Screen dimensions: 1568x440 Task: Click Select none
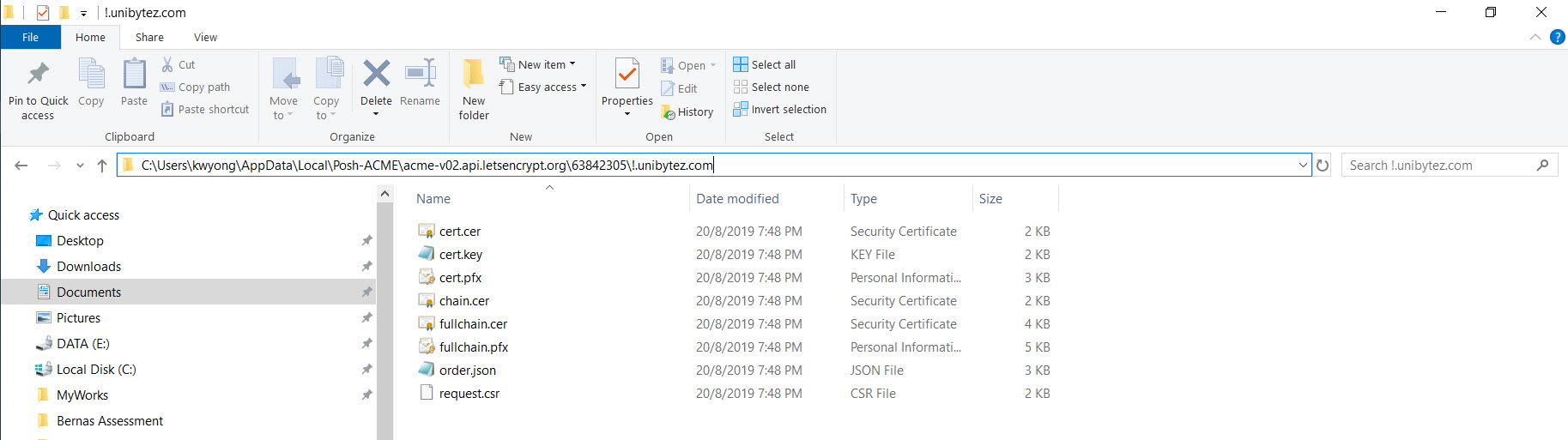point(772,87)
